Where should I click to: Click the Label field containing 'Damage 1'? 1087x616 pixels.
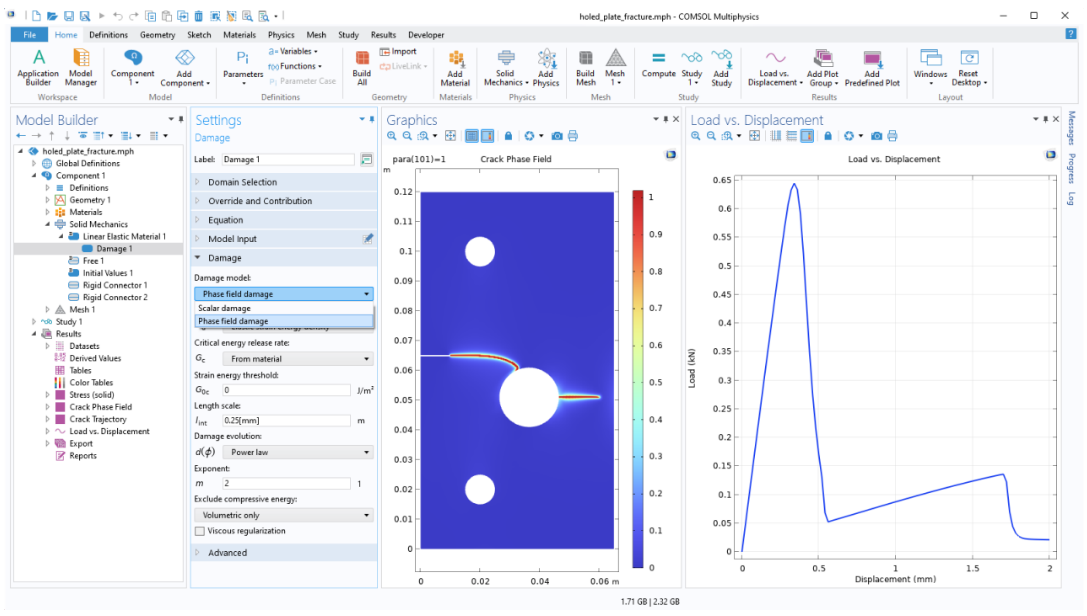tap(288, 159)
